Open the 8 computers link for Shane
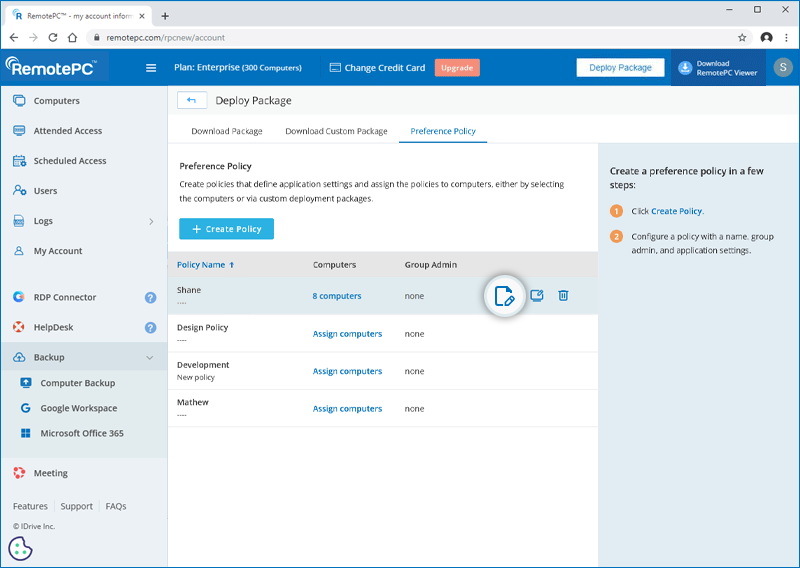Viewport: 800px width, 568px height. click(336, 296)
